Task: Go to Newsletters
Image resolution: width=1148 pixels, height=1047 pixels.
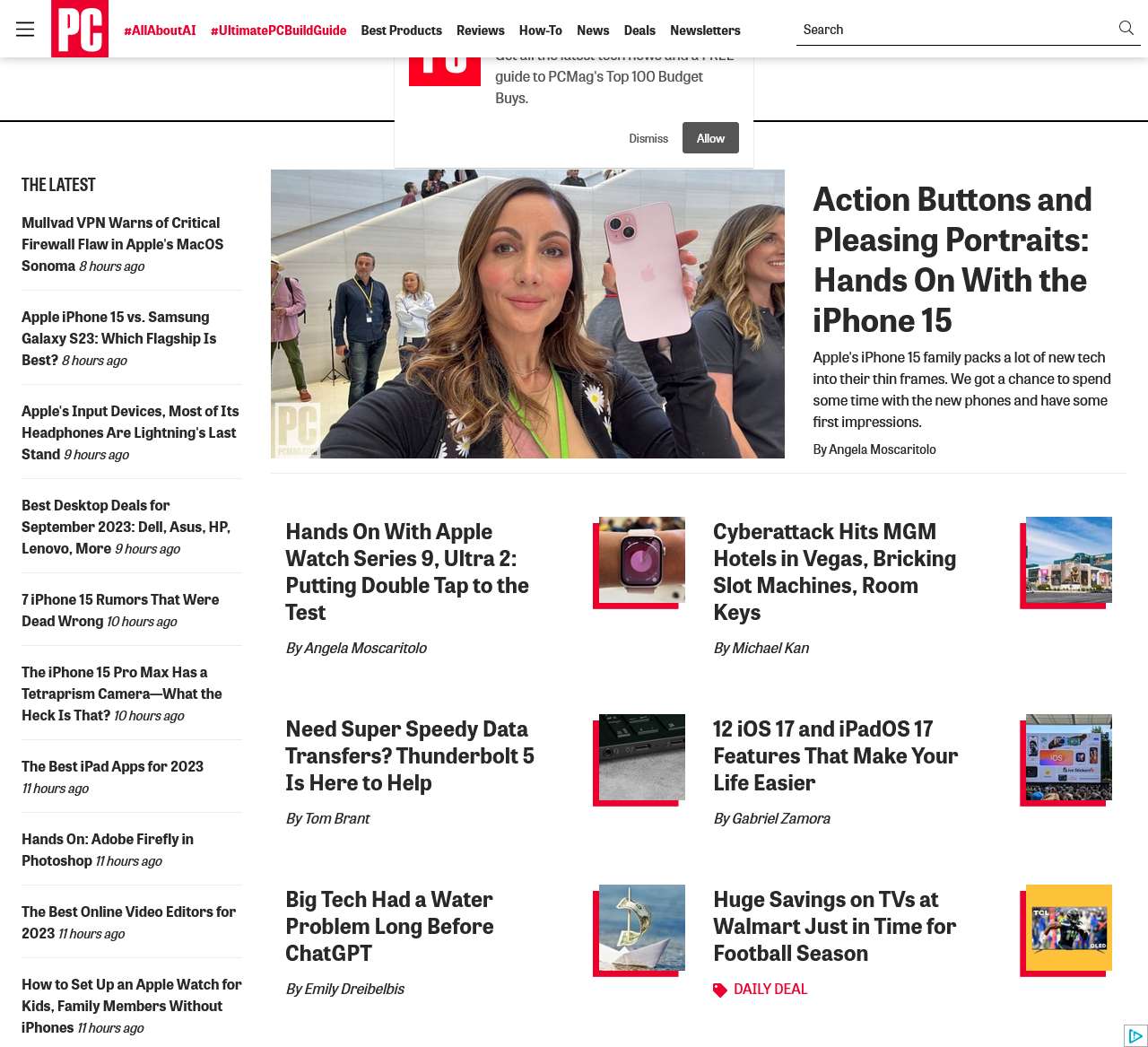Action: (x=705, y=31)
